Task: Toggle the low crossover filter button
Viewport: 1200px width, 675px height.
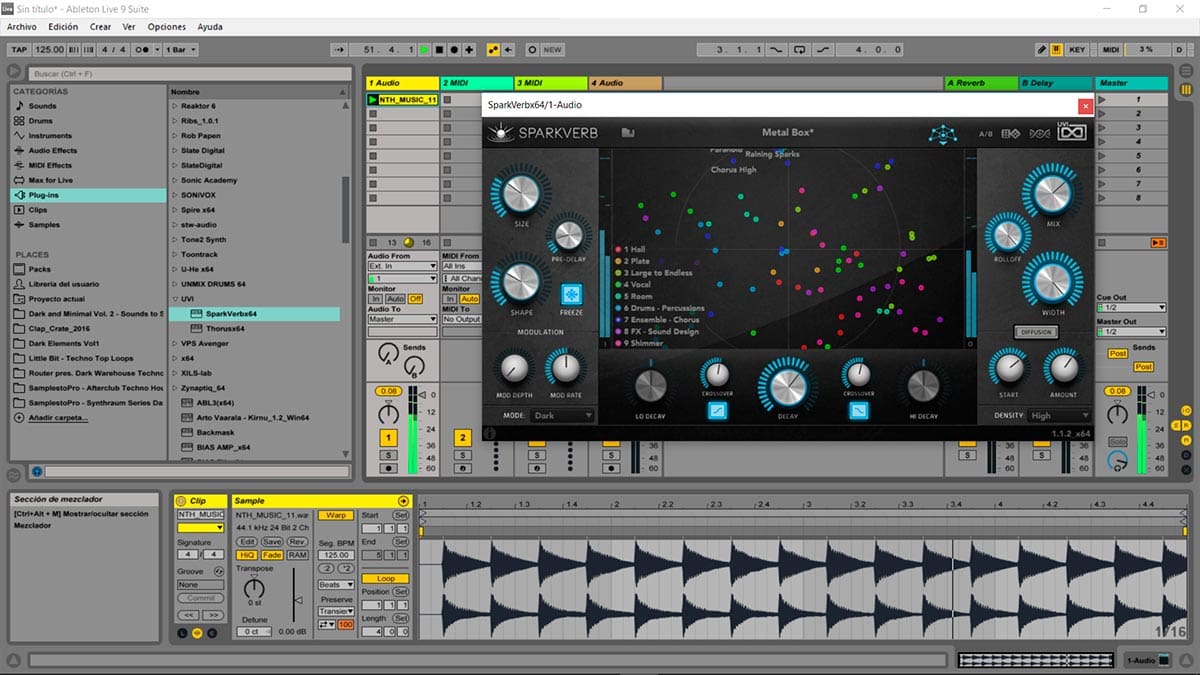Action: point(717,411)
